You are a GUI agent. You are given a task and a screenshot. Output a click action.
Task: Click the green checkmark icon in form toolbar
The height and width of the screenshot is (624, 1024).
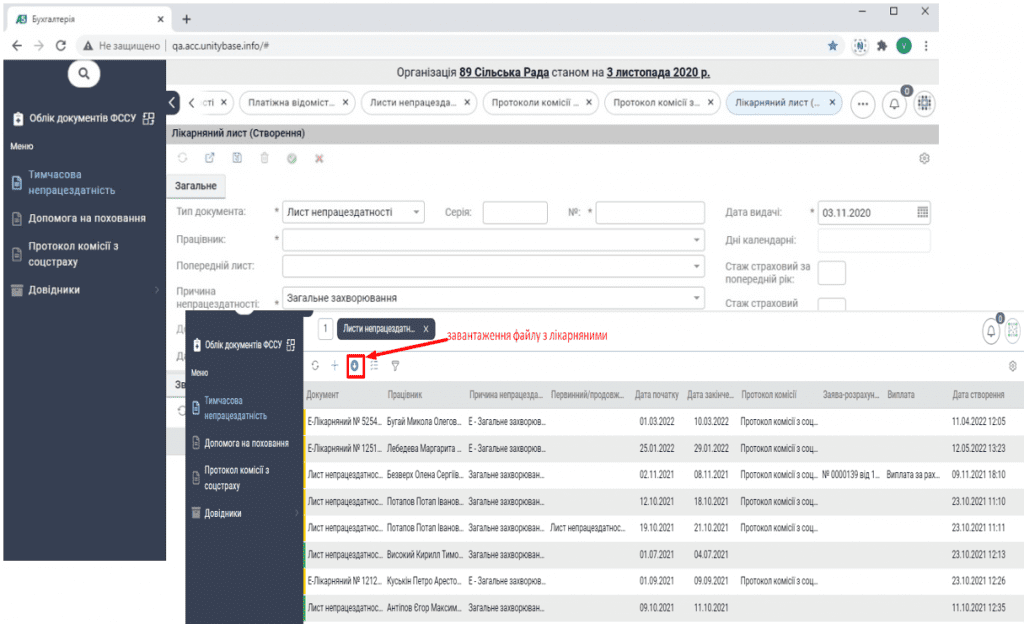click(x=291, y=158)
